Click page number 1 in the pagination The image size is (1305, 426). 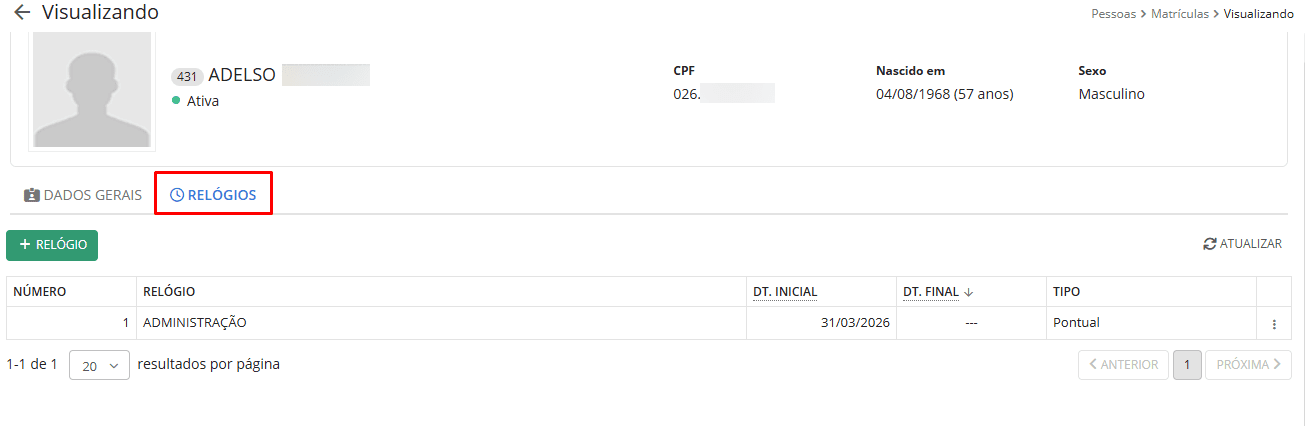pyautogui.click(x=1187, y=365)
